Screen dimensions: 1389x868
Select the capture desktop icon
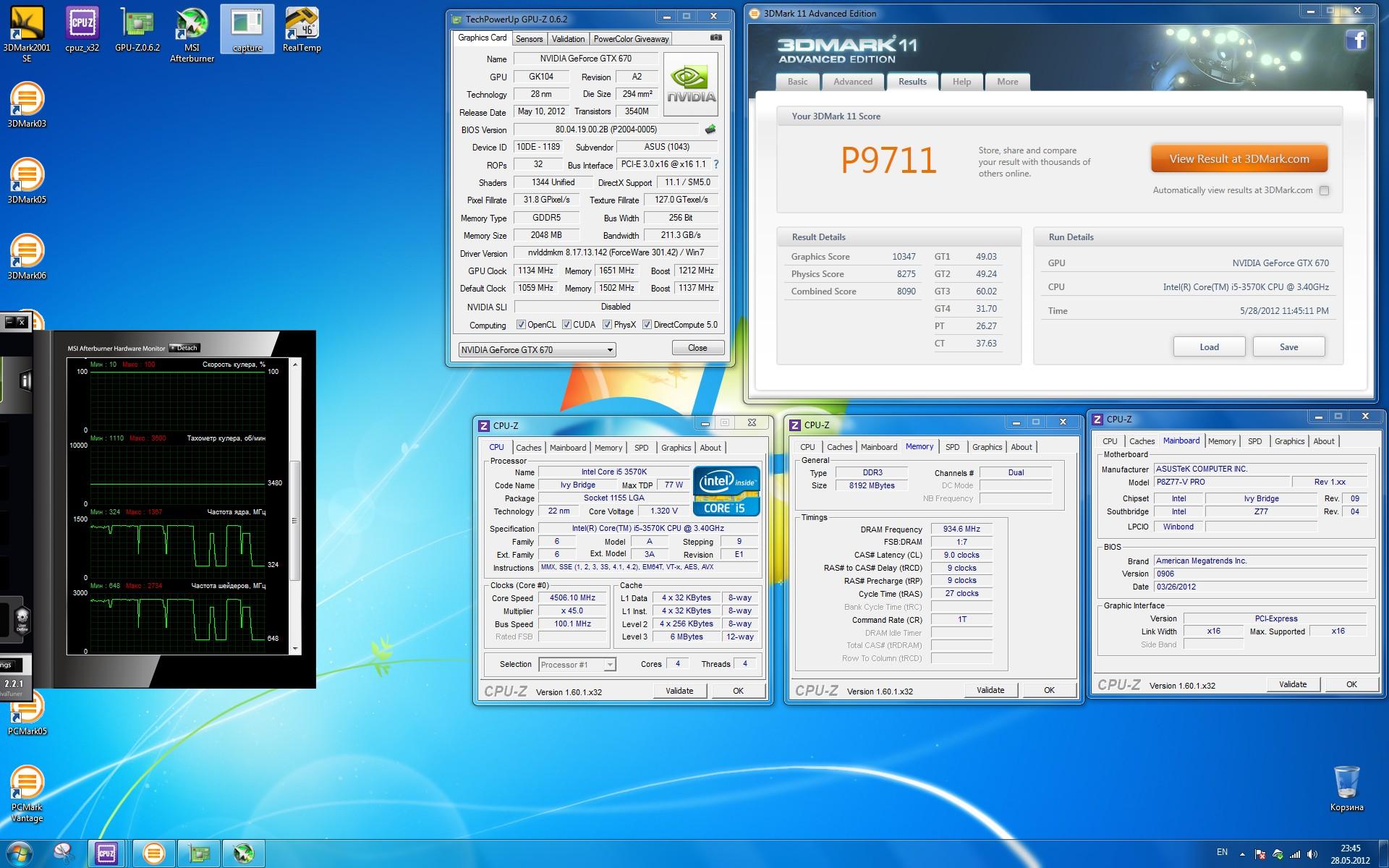click(x=247, y=30)
